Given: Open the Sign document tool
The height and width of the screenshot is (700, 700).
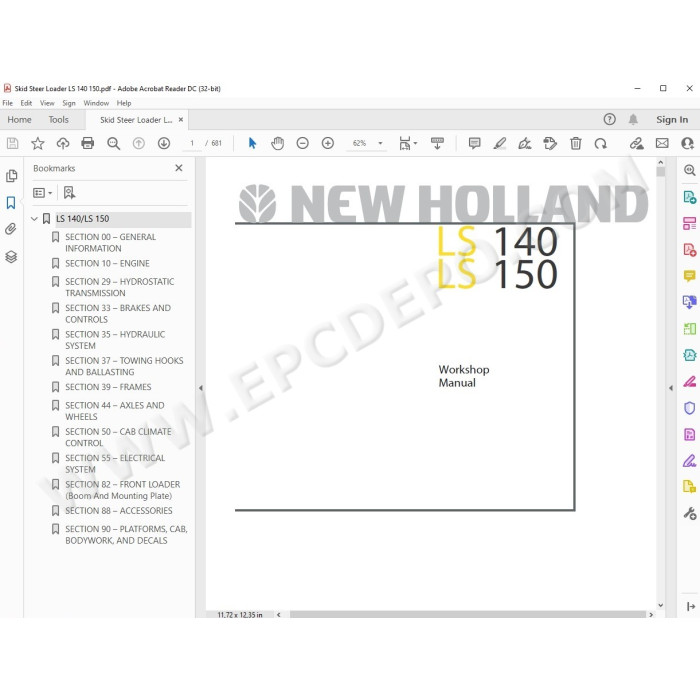Looking at the screenshot, I should 525,143.
